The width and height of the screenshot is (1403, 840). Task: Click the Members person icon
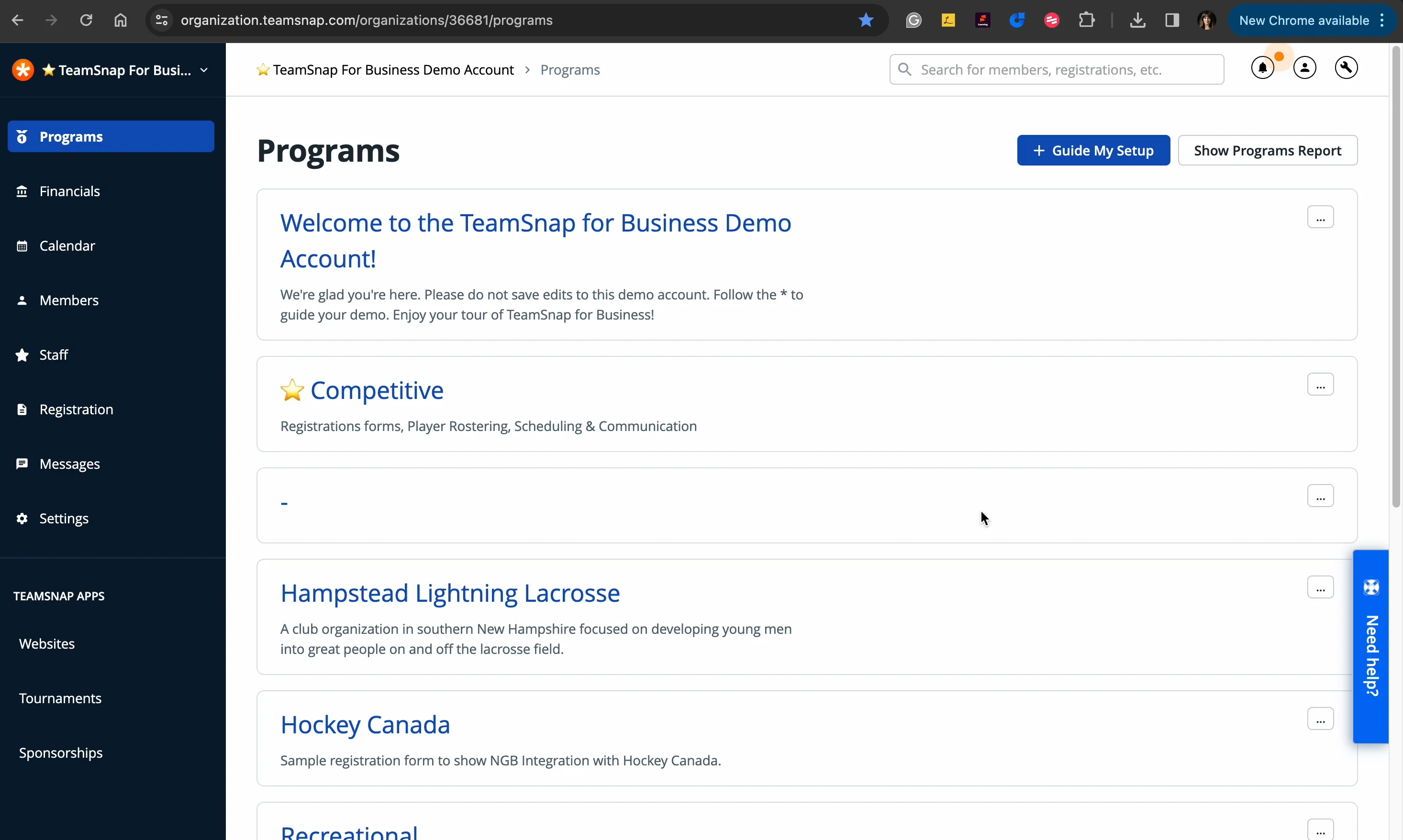tap(22, 300)
